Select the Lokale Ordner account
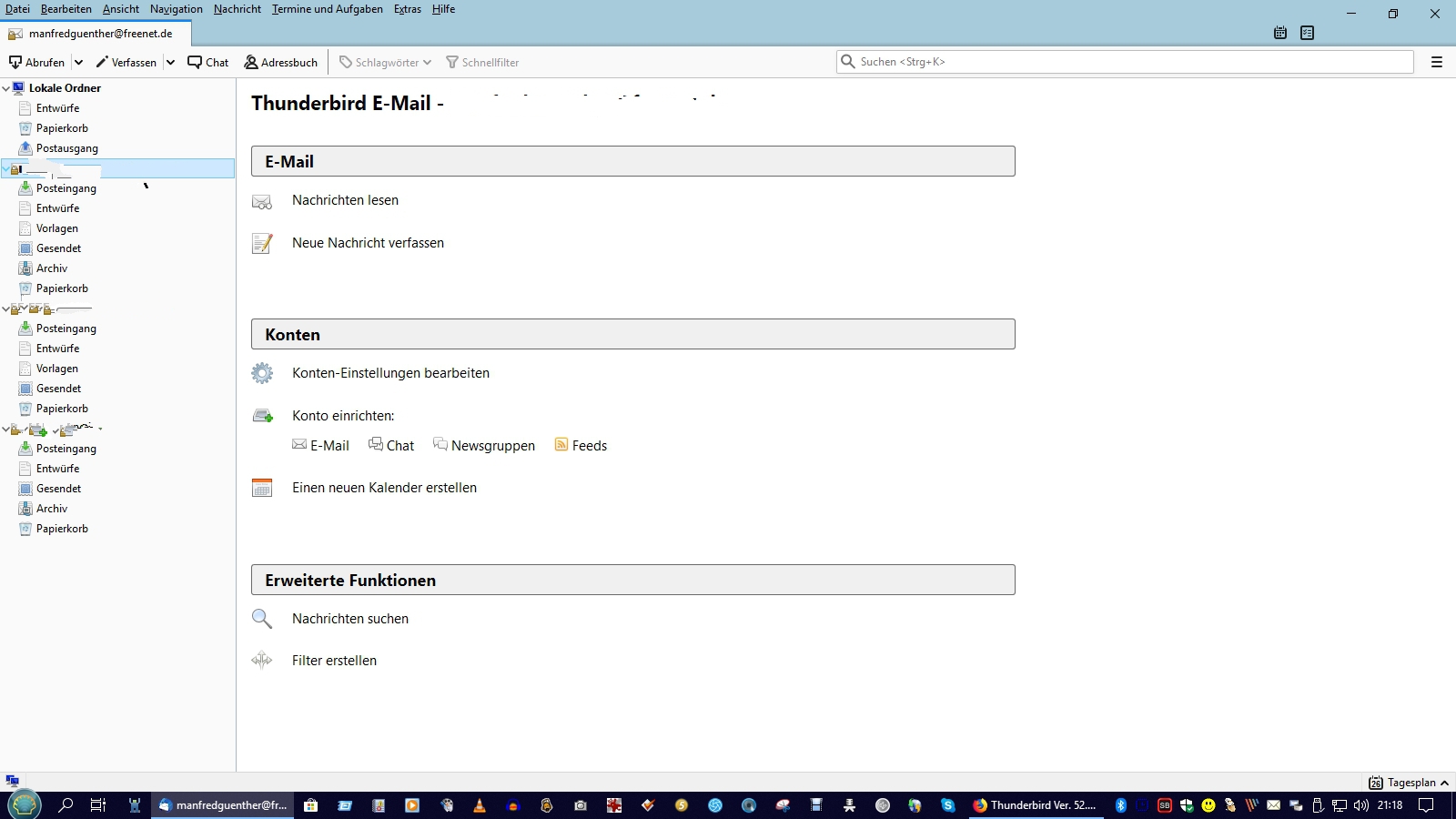The image size is (1456, 819). tap(65, 88)
